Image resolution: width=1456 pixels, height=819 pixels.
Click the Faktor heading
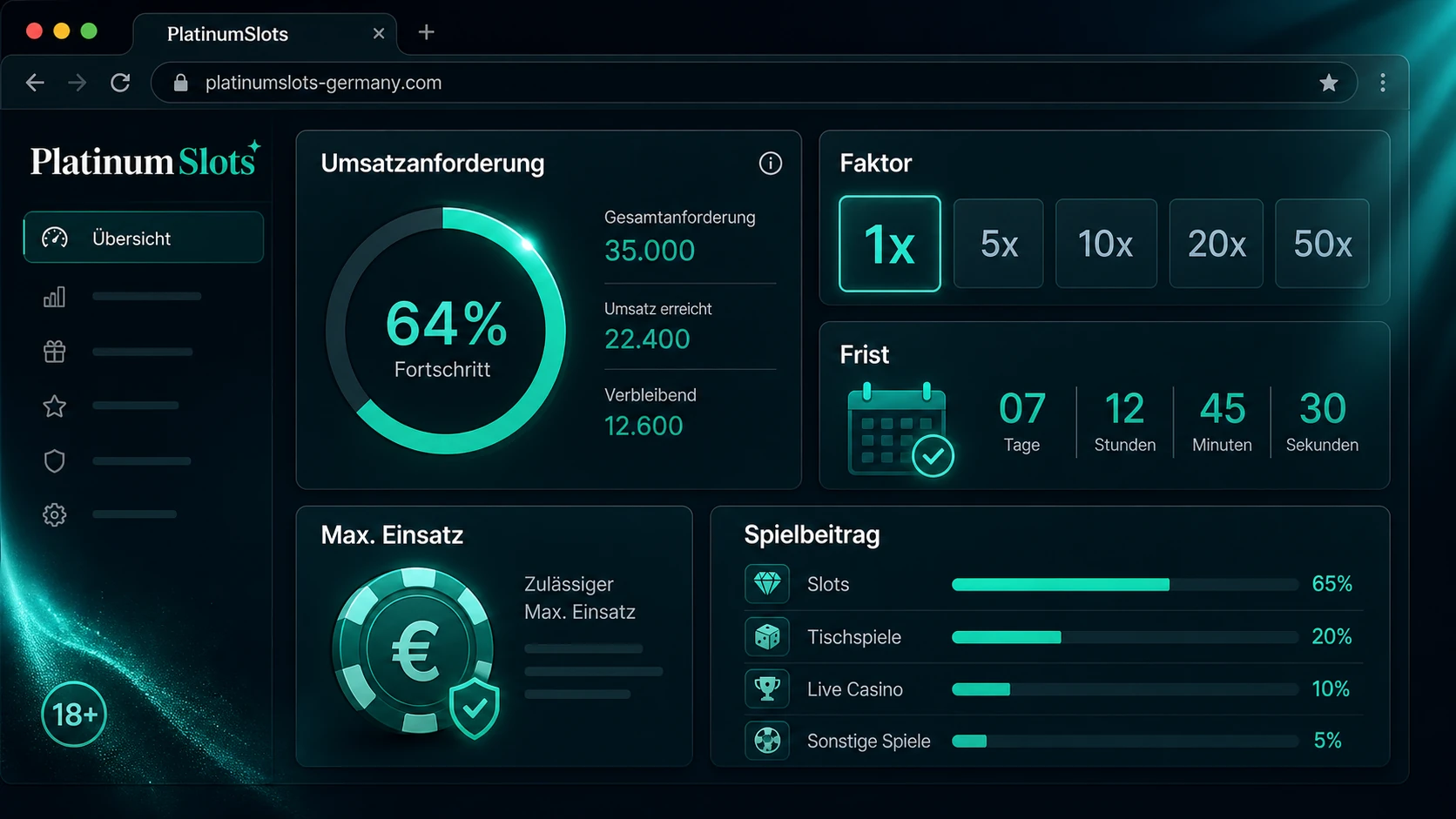pyautogui.click(x=875, y=163)
